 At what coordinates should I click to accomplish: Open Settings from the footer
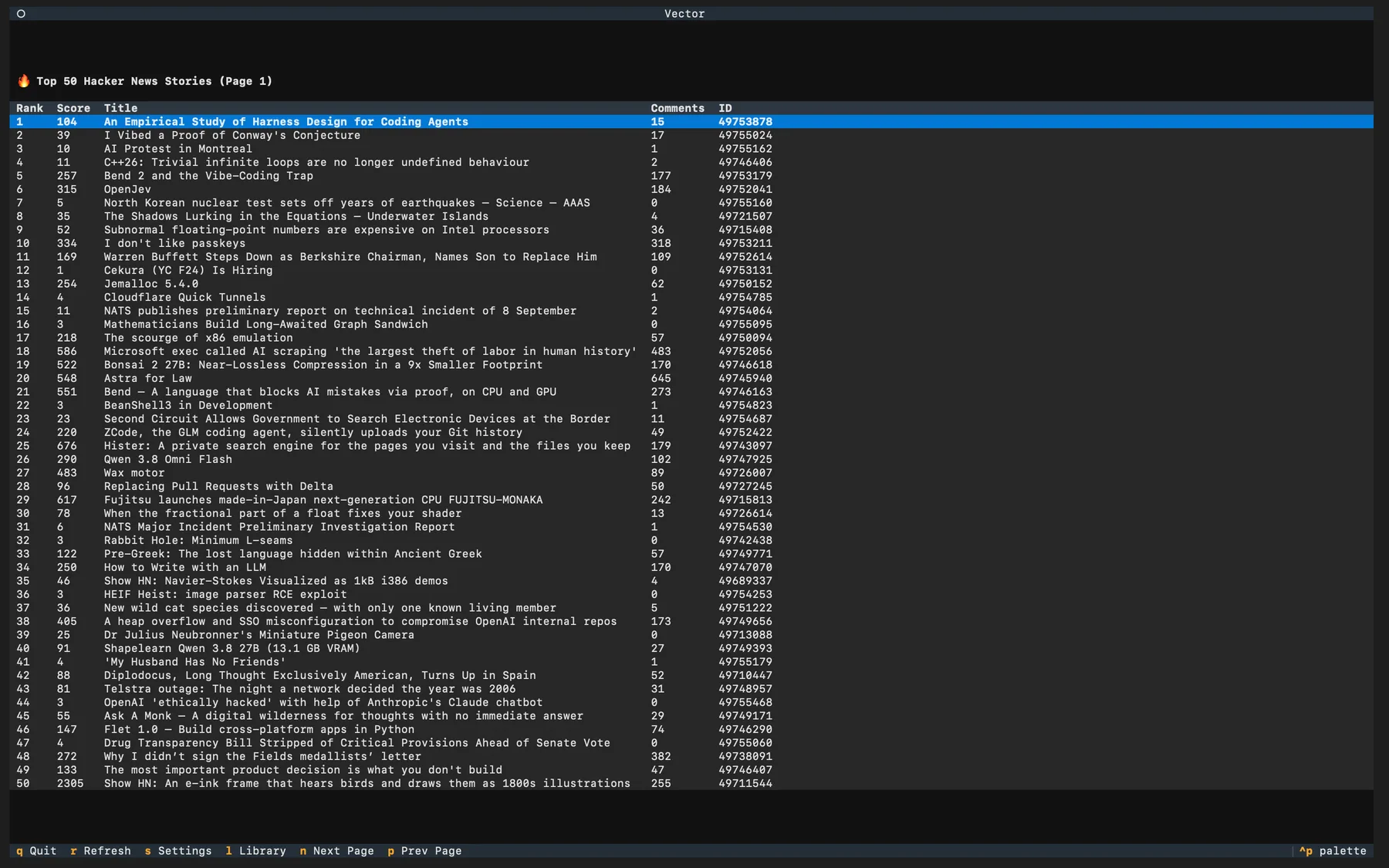tap(177, 851)
